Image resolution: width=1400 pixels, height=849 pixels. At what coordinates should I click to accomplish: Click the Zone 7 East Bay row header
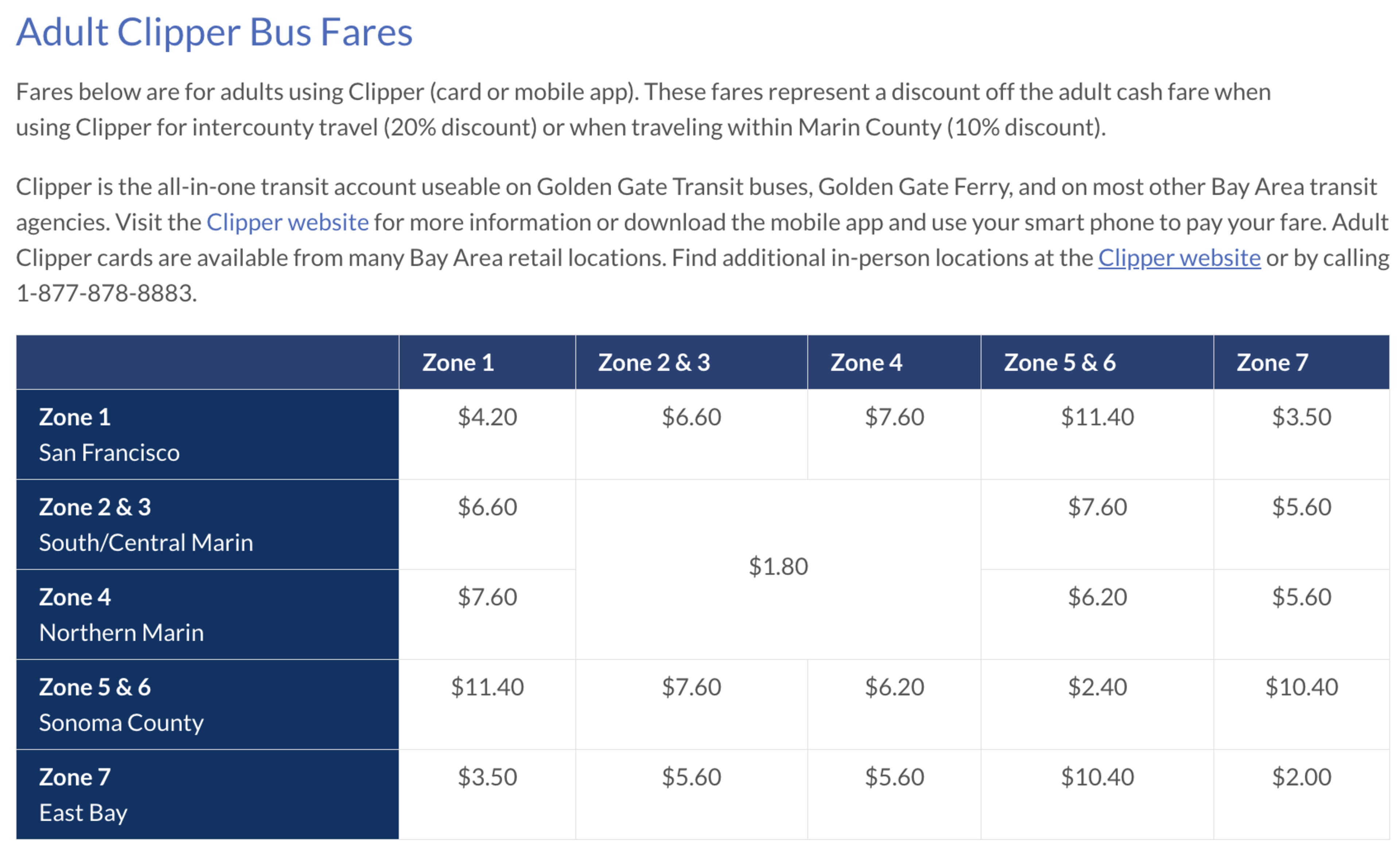point(207,794)
